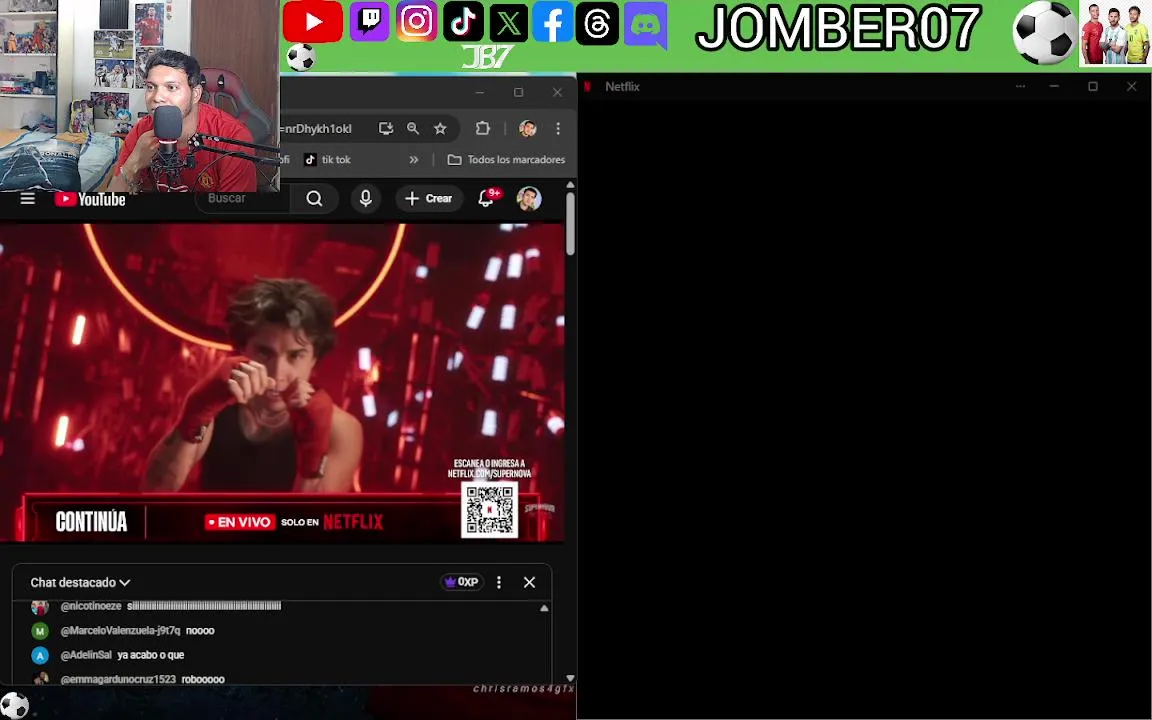Click the YouTube icon in stream banner
The width and height of the screenshot is (1152, 720).
click(x=312, y=22)
